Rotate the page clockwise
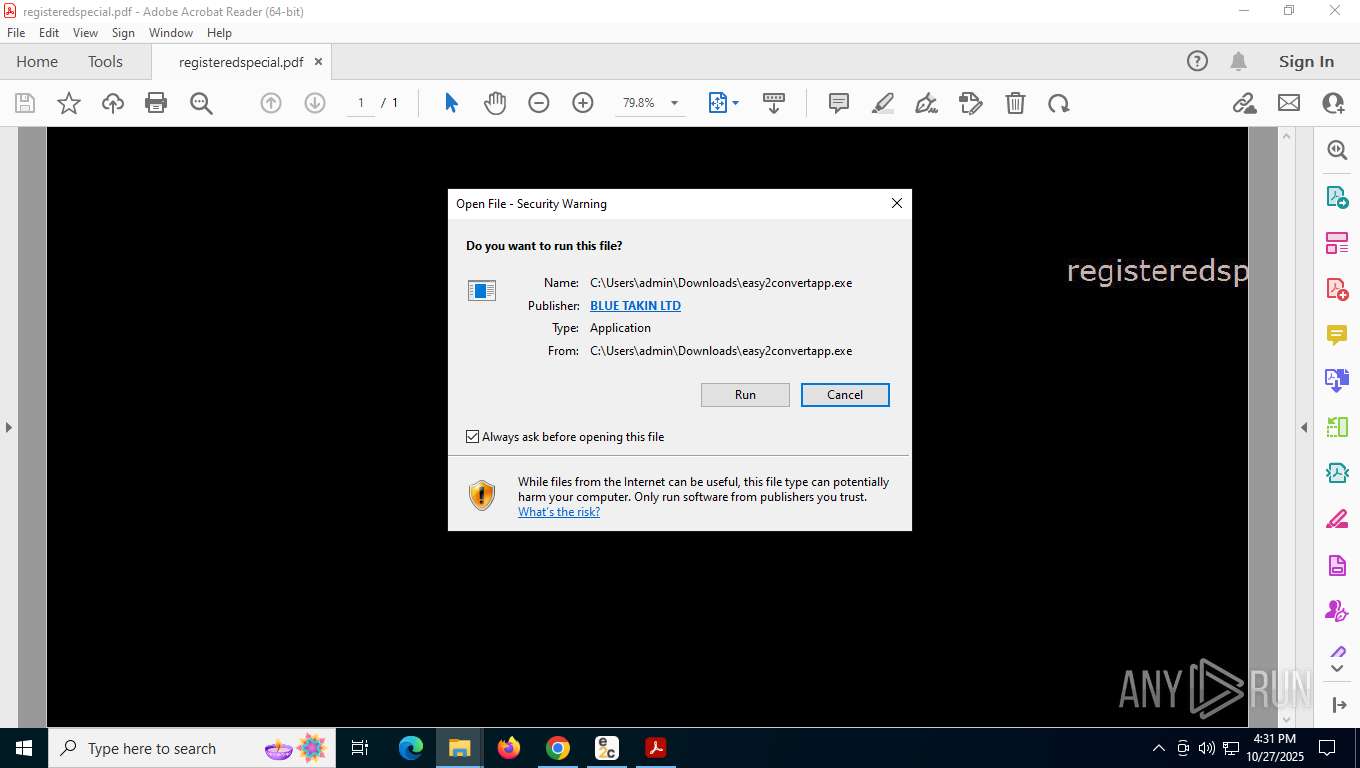This screenshot has width=1360, height=768. pos(1059,103)
